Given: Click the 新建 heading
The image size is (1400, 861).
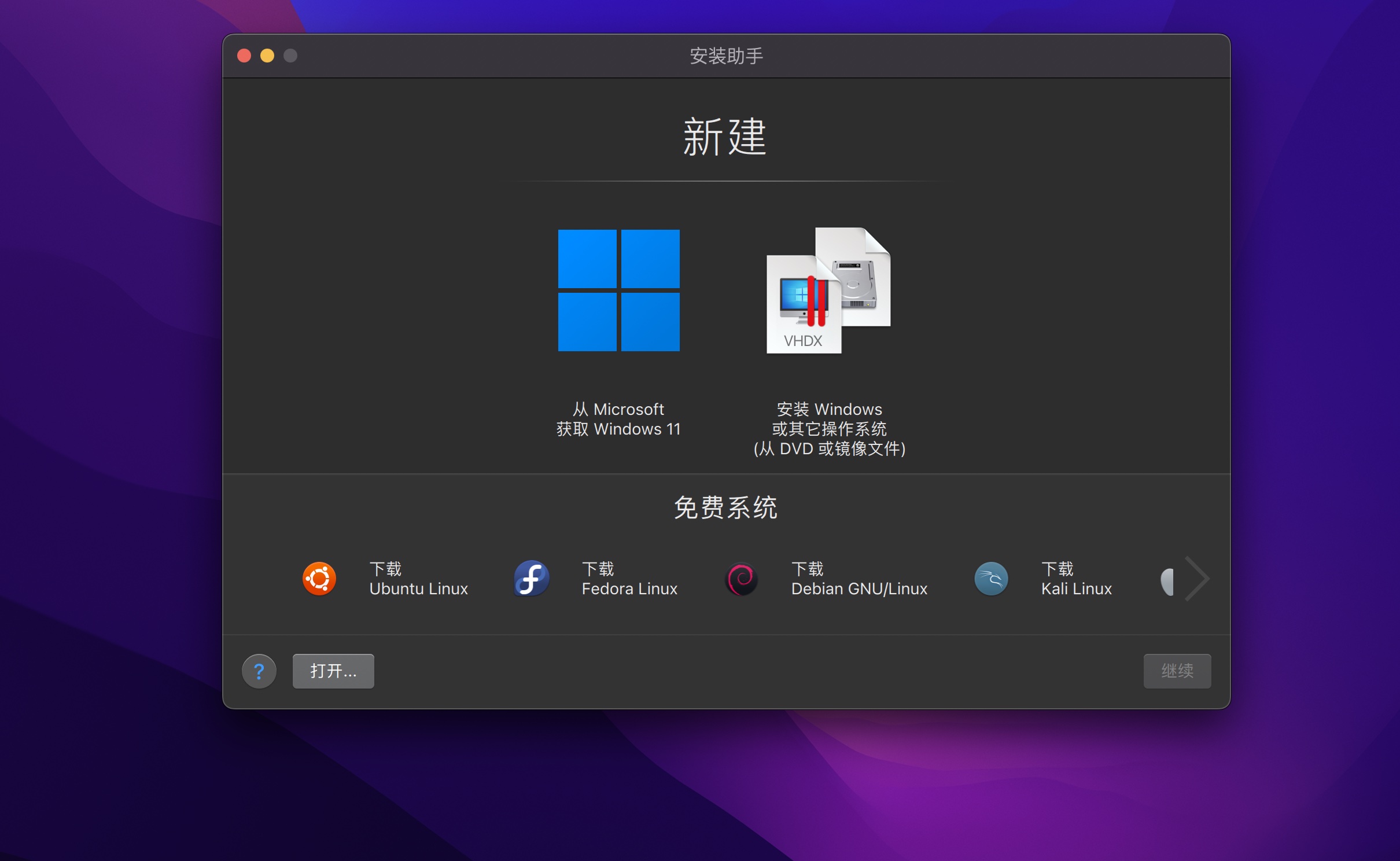Looking at the screenshot, I should pos(725,137).
